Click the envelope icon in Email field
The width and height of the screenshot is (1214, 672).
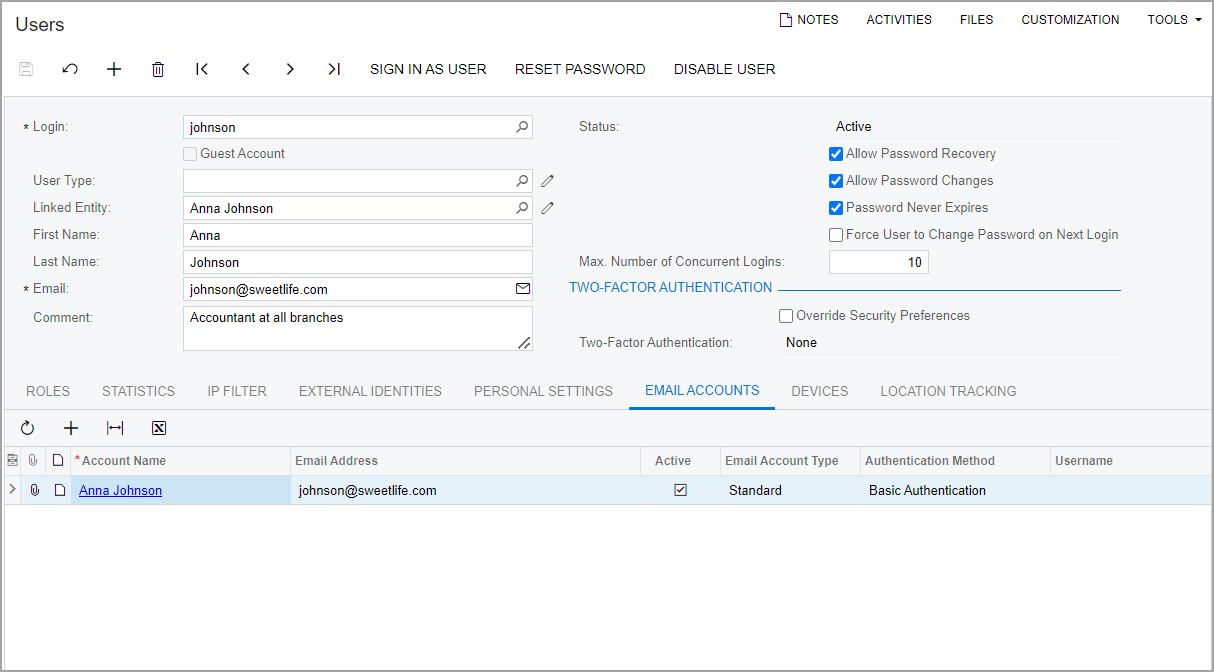[522, 289]
